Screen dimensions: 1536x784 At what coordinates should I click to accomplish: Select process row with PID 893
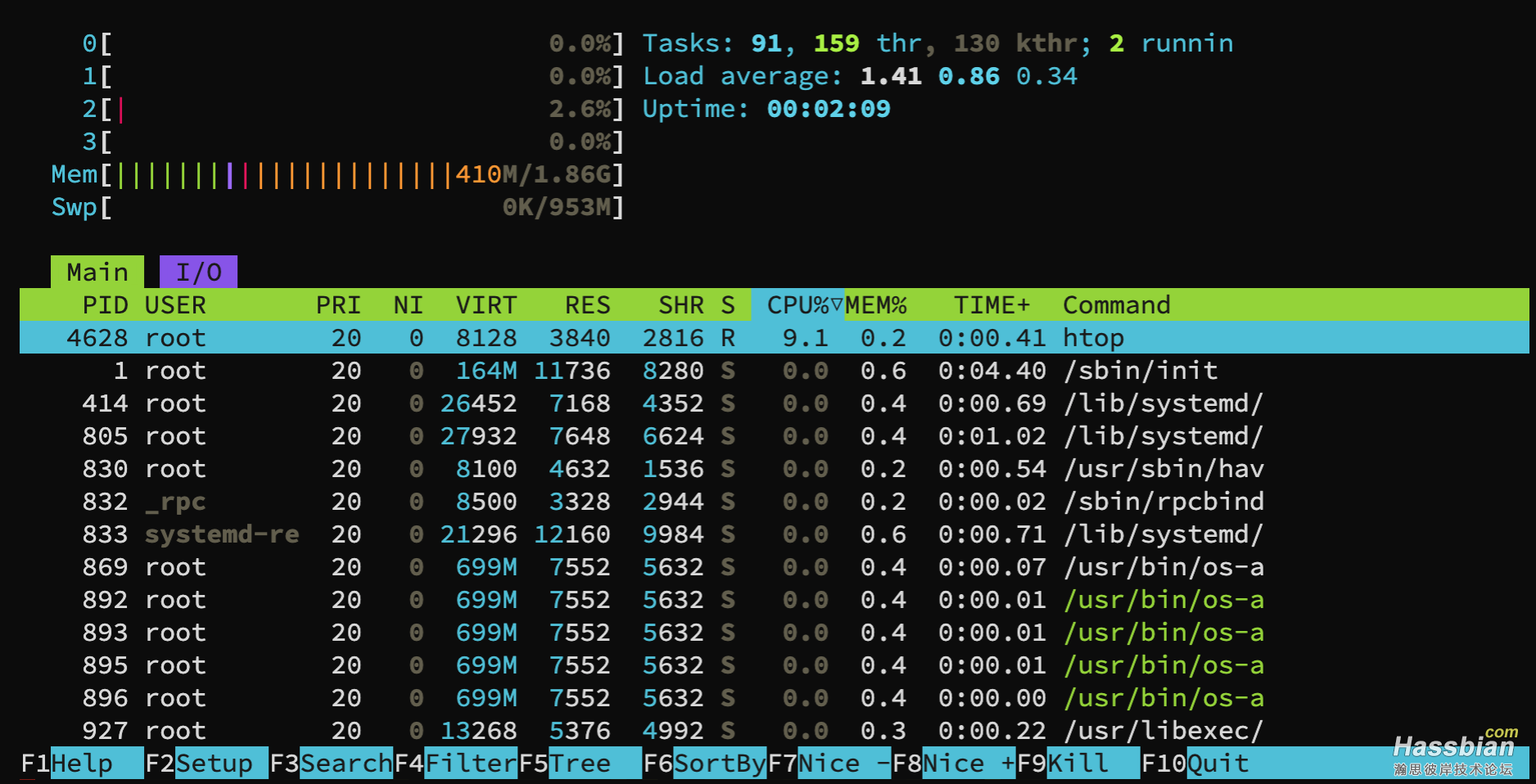pos(775,632)
